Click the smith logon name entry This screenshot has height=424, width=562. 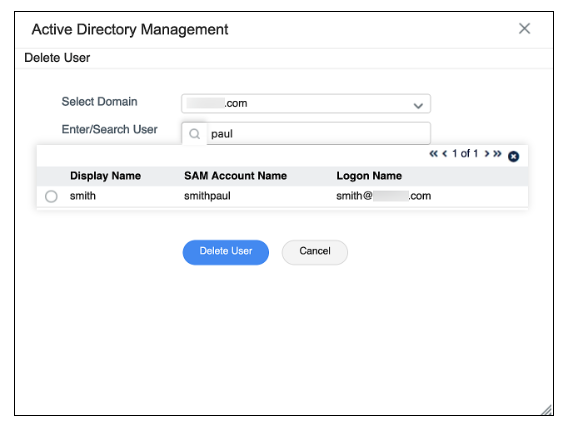[384, 196]
